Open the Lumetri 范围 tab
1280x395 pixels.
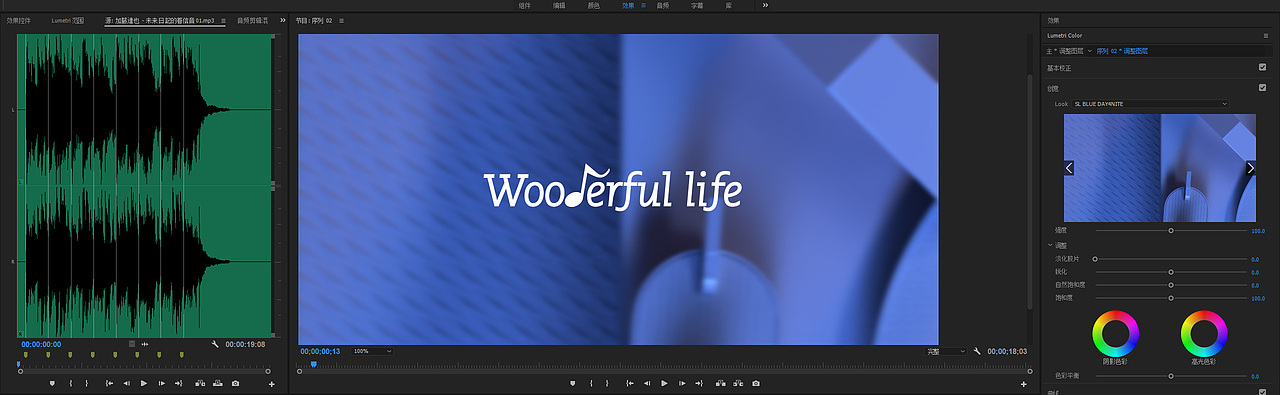[x=69, y=20]
